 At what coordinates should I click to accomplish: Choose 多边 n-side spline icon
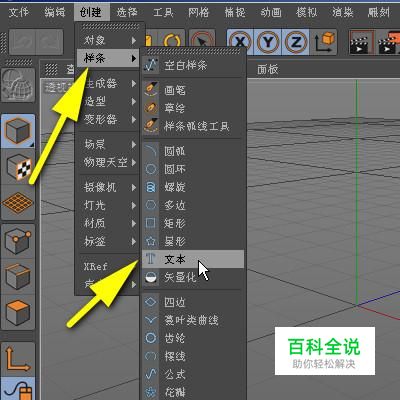151,205
